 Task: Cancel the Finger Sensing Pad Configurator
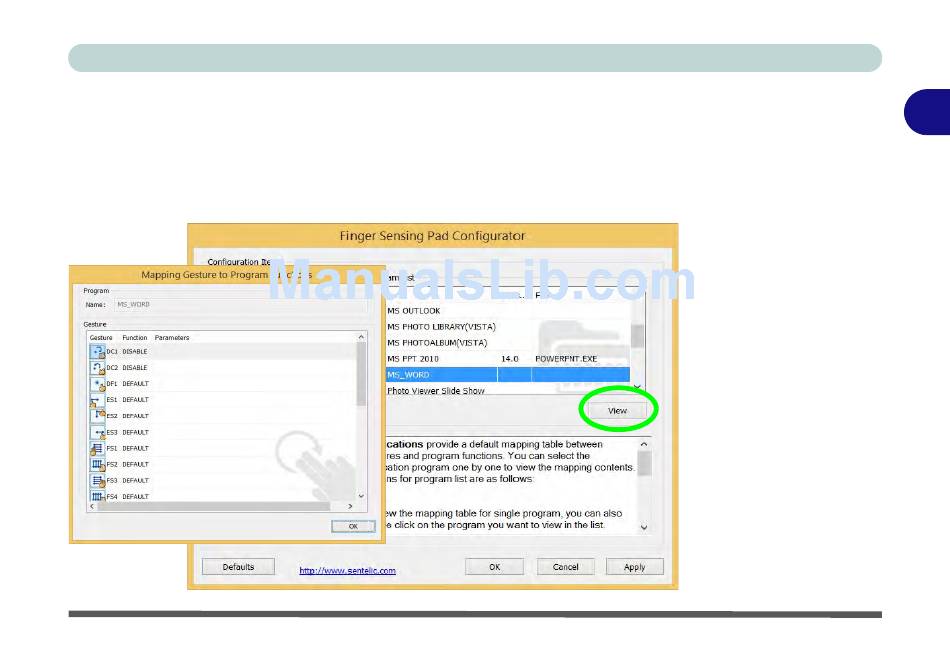[565, 567]
